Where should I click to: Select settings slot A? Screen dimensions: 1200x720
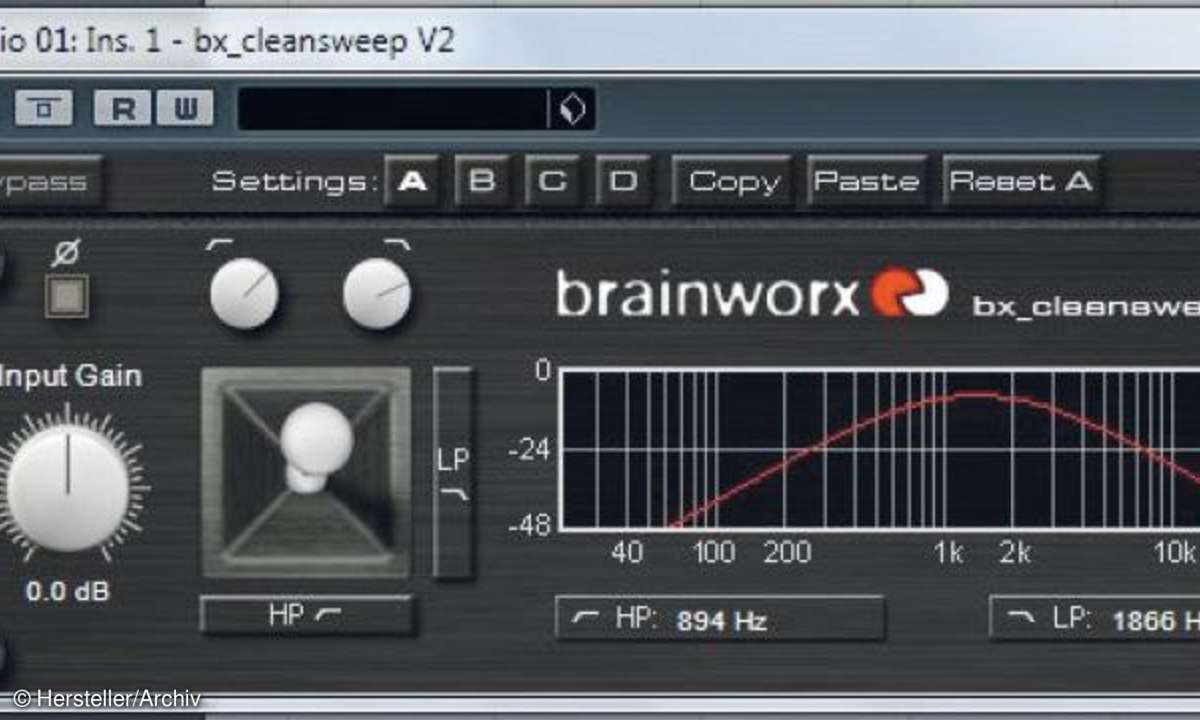coord(412,182)
